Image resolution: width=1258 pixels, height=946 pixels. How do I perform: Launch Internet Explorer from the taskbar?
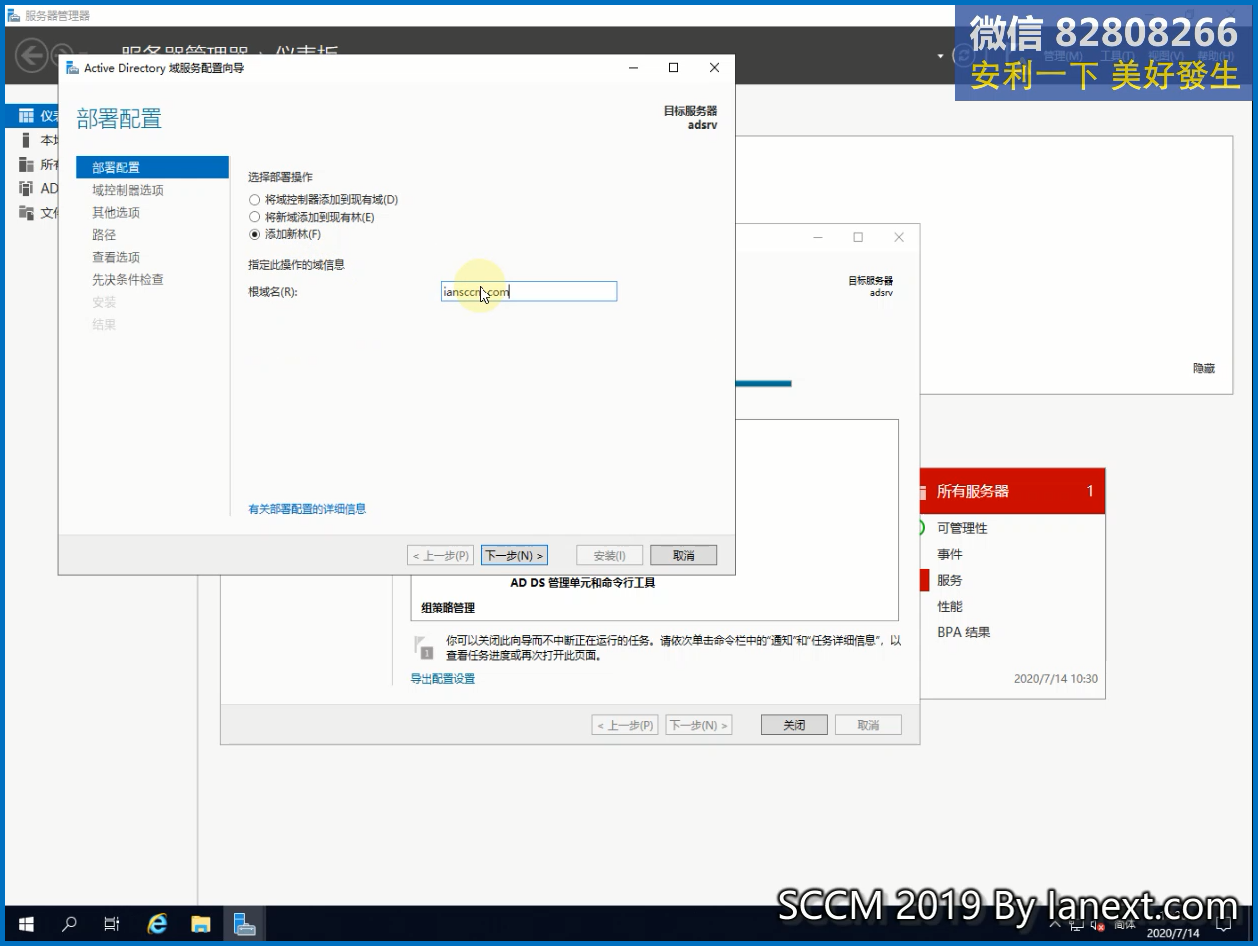(157, 924)
